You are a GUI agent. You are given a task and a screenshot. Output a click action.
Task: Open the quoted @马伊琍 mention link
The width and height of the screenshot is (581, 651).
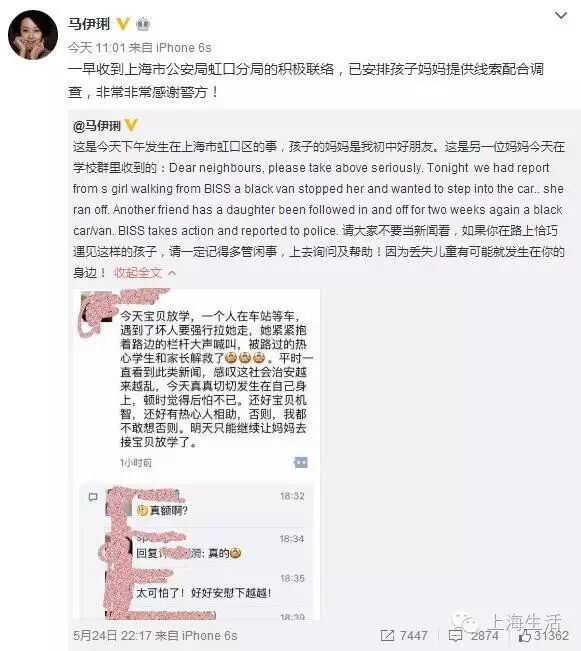97,125
